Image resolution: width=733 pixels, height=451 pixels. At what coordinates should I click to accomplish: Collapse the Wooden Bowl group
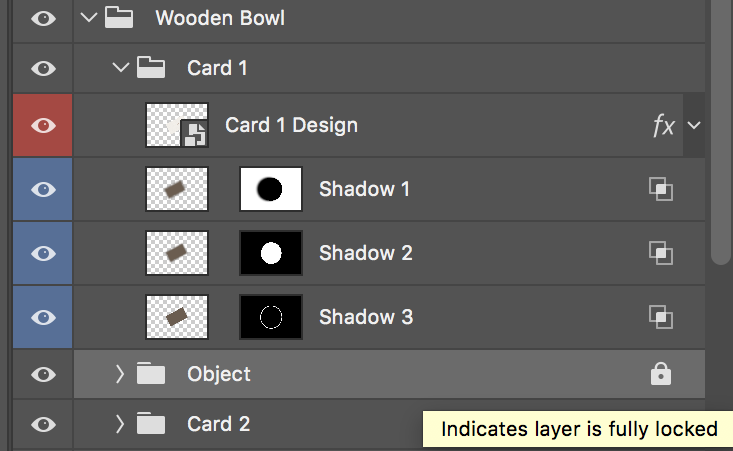click(x=87, y=17)
